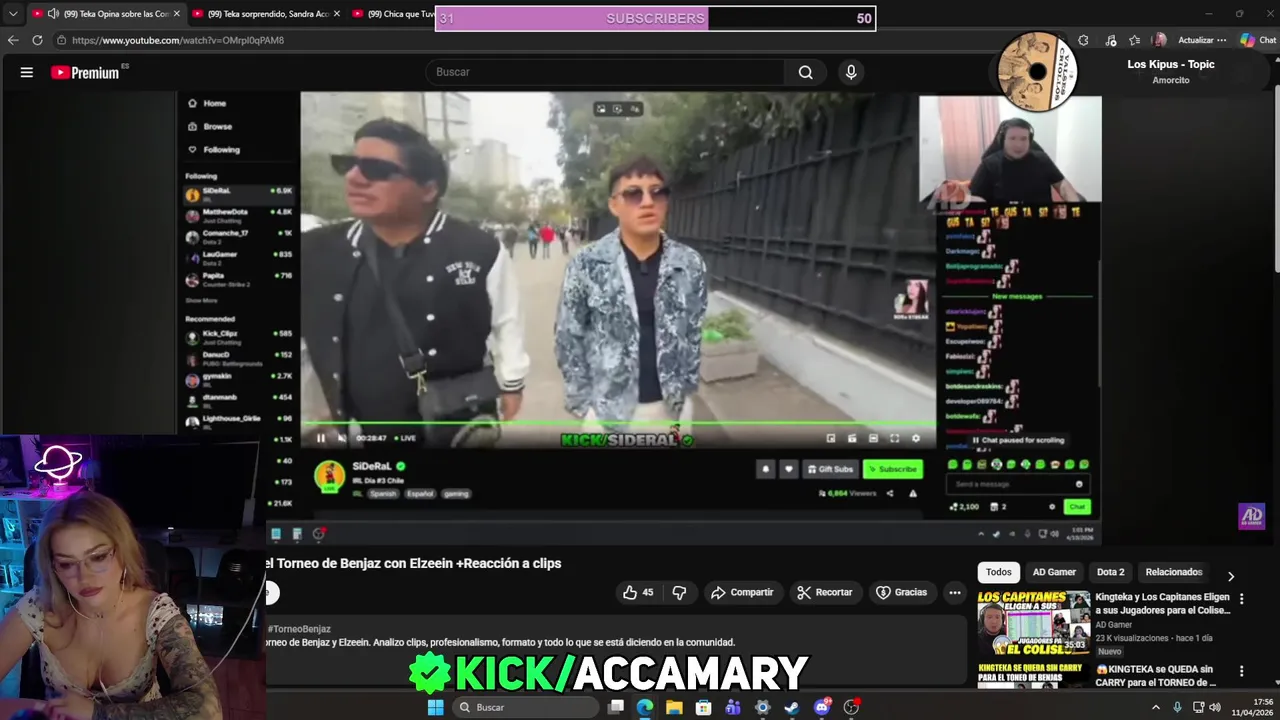The height and width of the screenshot is (720, 1280).
Task: Select the Relacionados filter chip
Action: click(1174, 572)
